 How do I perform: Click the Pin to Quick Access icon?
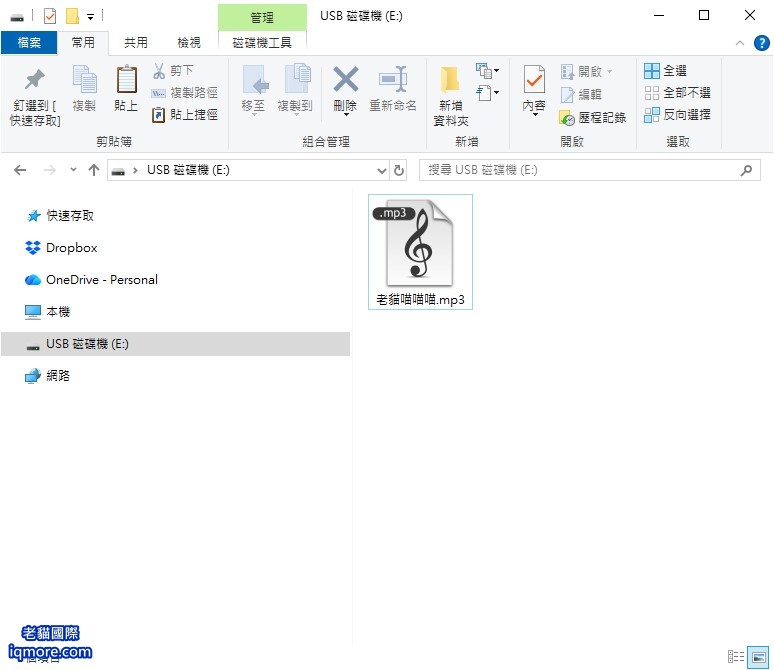pyautogui.click(x=35, y=80)
